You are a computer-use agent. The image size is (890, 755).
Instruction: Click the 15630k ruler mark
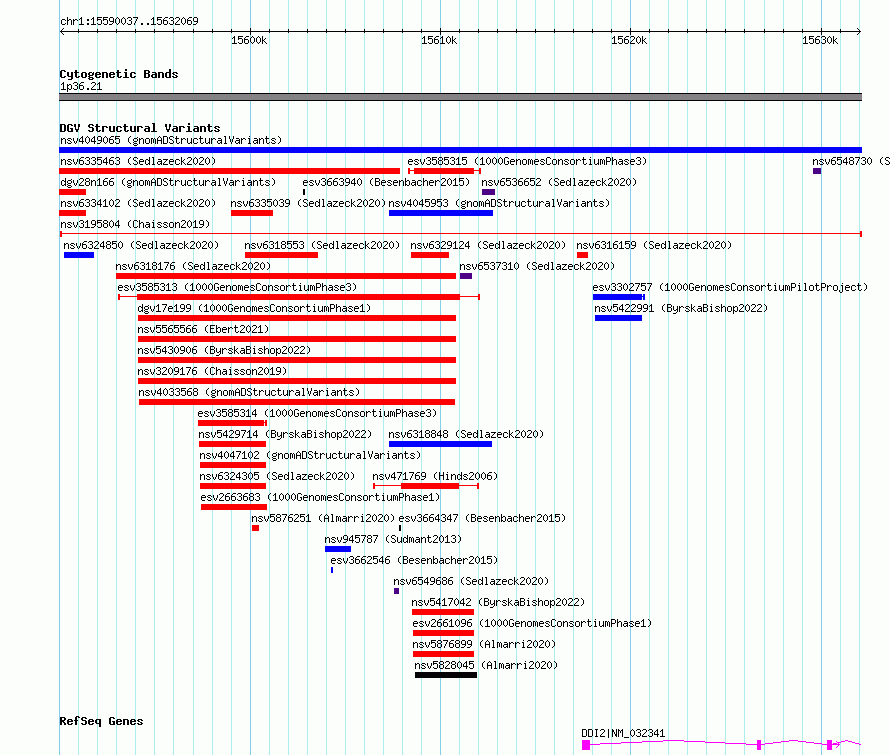click(820, 40)
